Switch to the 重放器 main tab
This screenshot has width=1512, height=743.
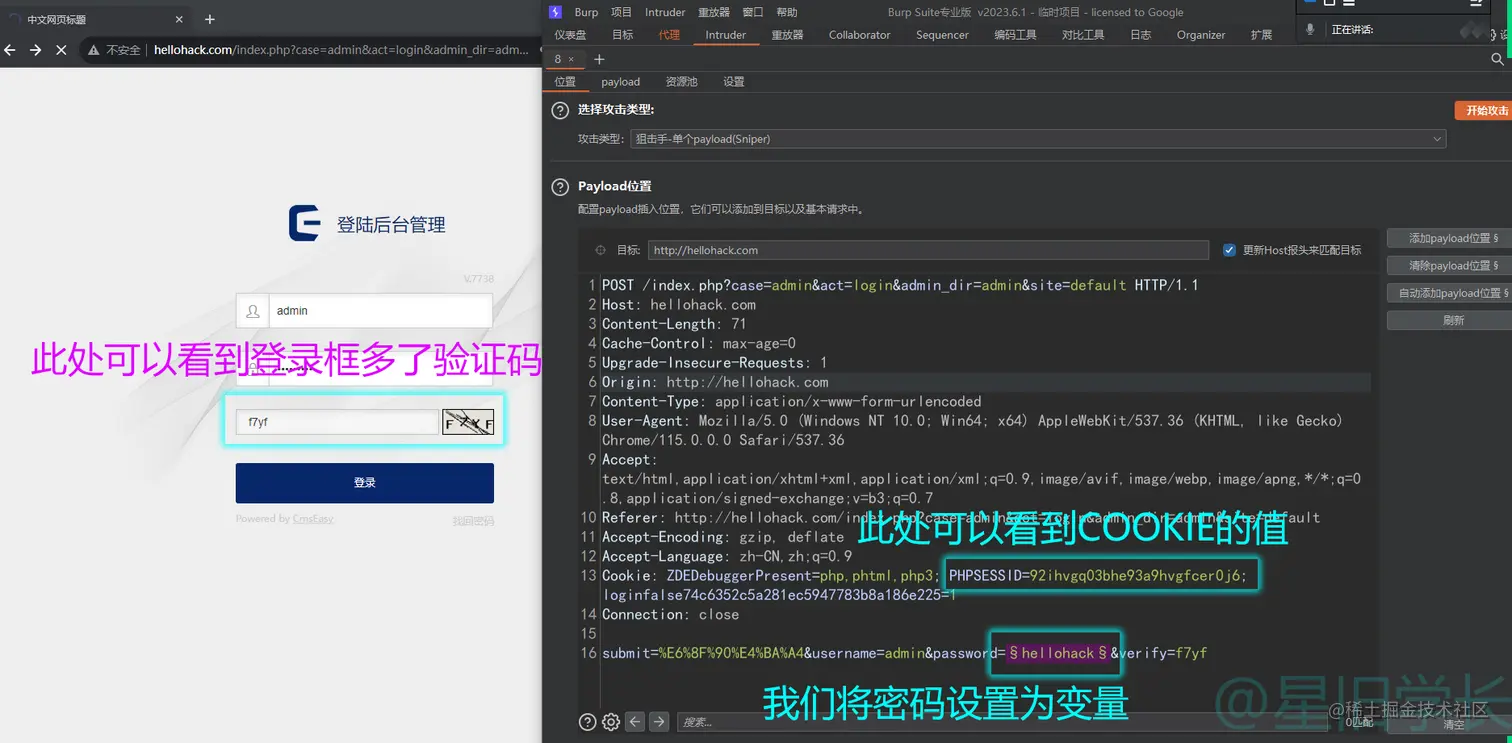[787, 35]
